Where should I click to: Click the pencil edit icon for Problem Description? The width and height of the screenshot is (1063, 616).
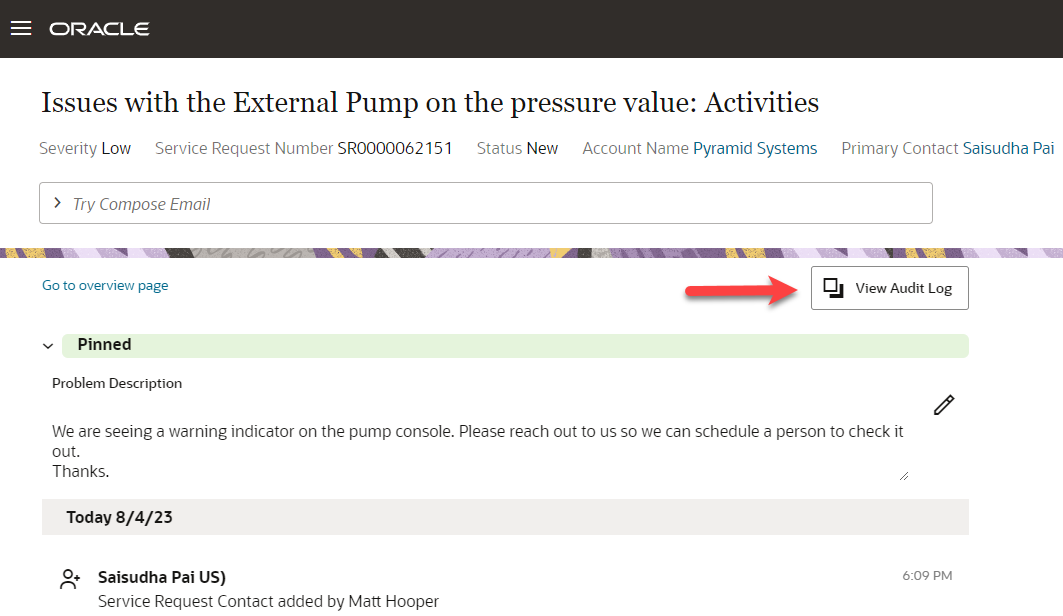coord(943,405)
